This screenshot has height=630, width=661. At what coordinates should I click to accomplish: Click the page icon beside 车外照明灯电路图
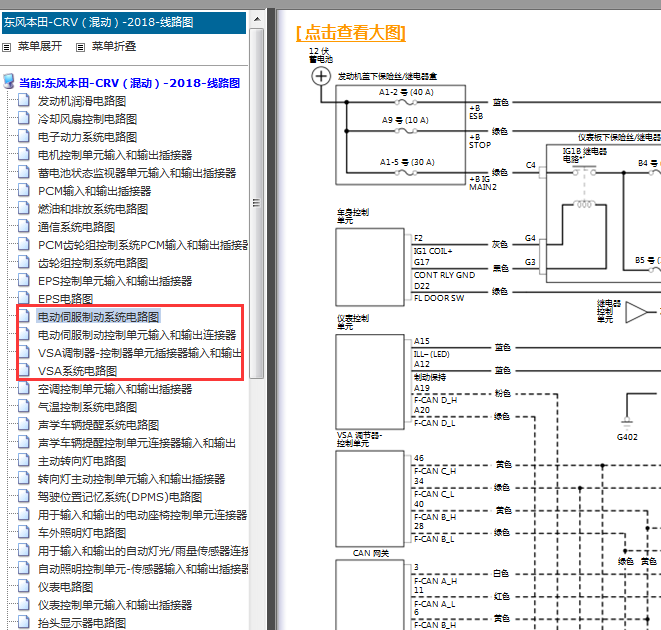pos(24,532)
